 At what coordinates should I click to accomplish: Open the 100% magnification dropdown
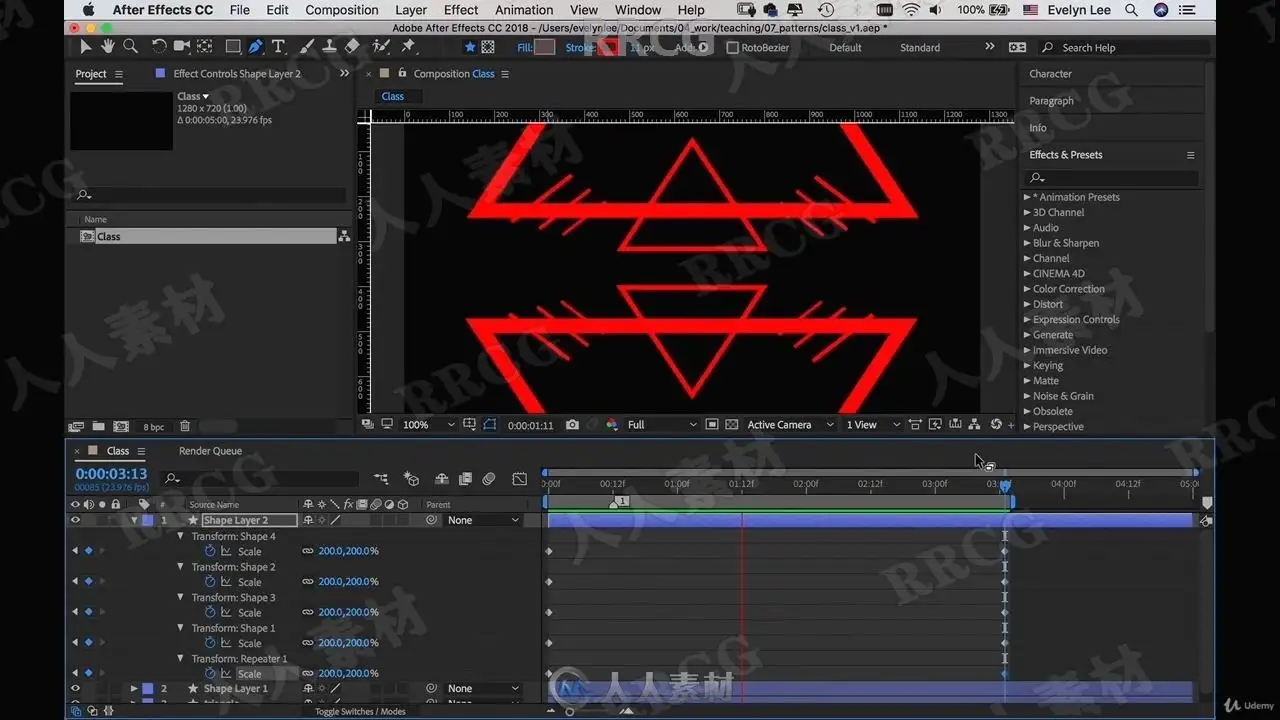pos(429,425)
